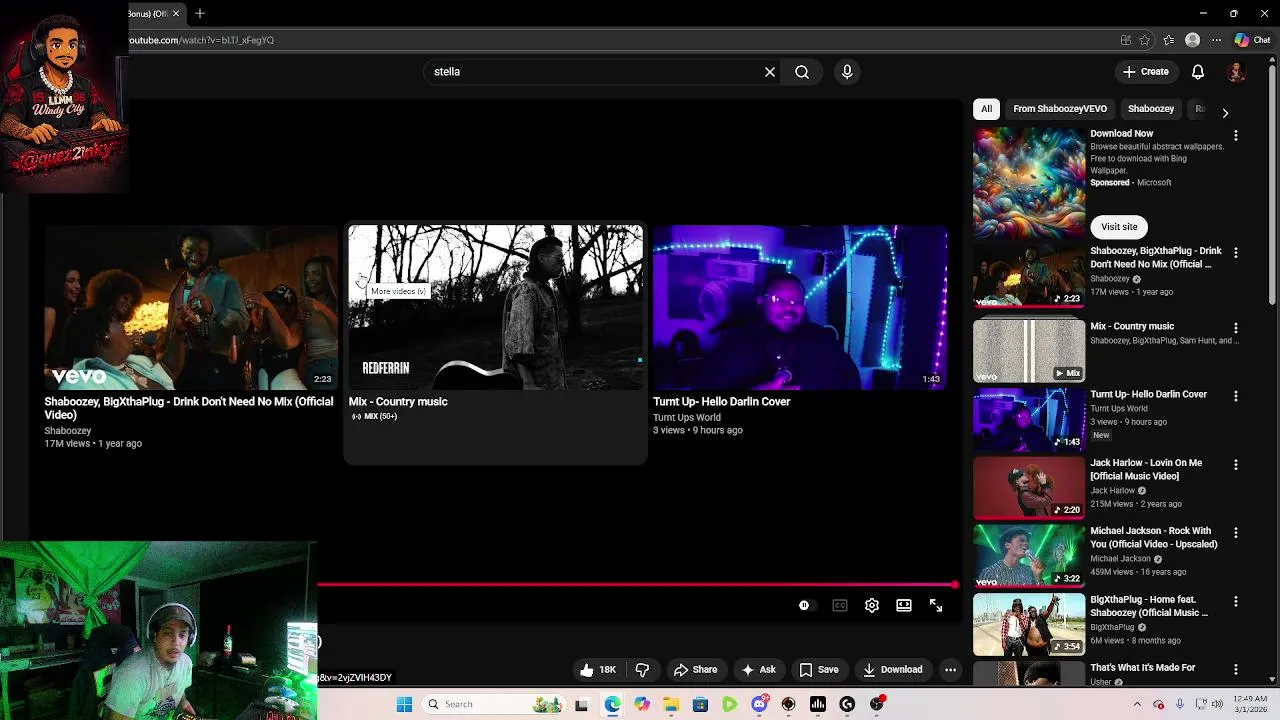Open Bing Wallpaper ad thumbnail
This screenshot has width=1280, height=720.
pos(1029,182)
